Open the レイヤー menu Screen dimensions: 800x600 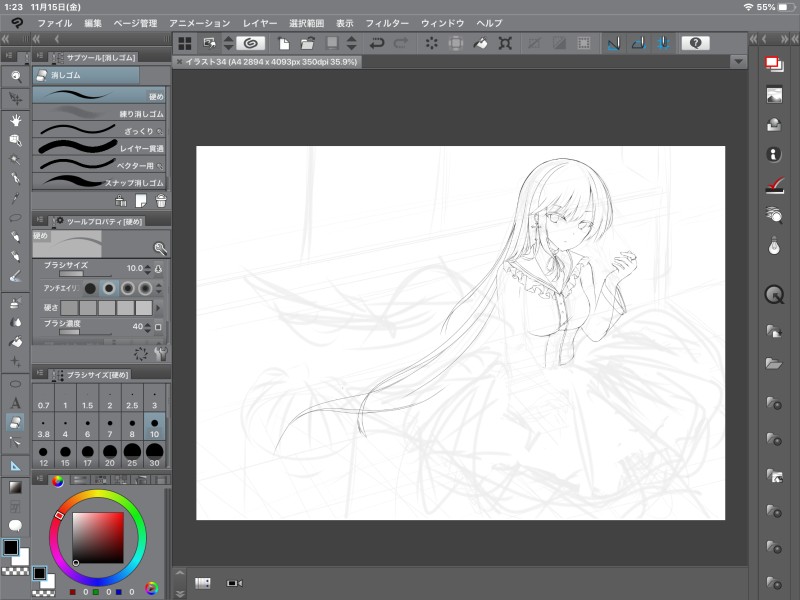tap(260, 23)
